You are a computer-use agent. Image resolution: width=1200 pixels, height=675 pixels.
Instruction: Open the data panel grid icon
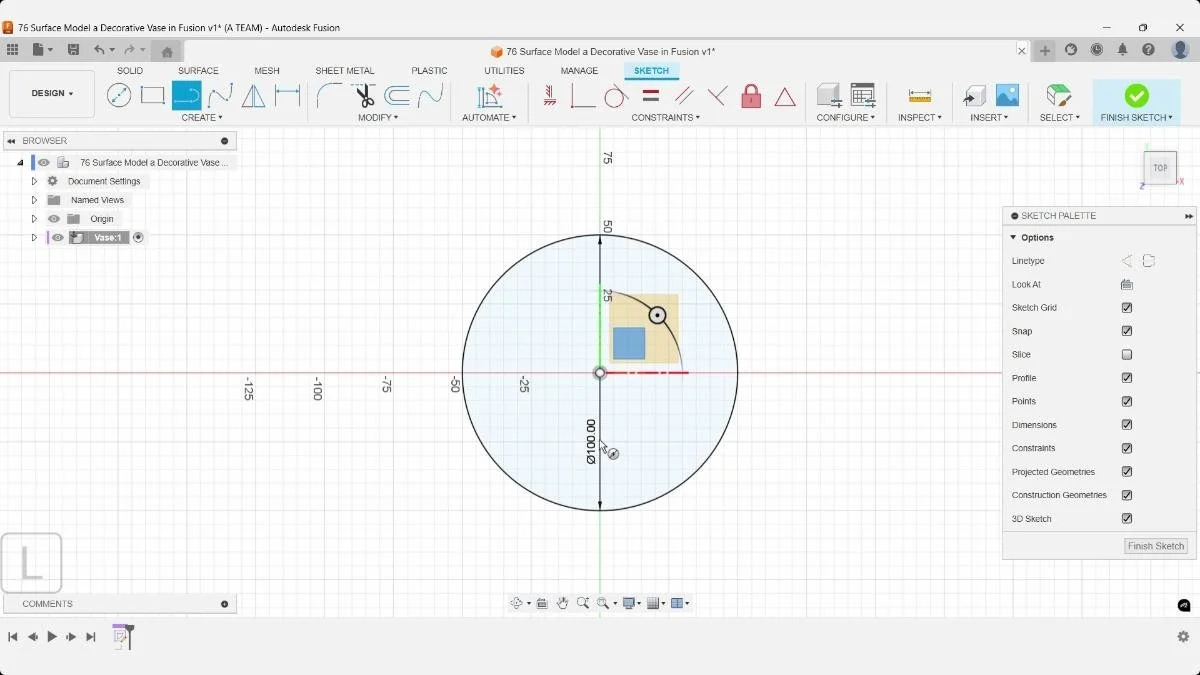tap(12, 50)
